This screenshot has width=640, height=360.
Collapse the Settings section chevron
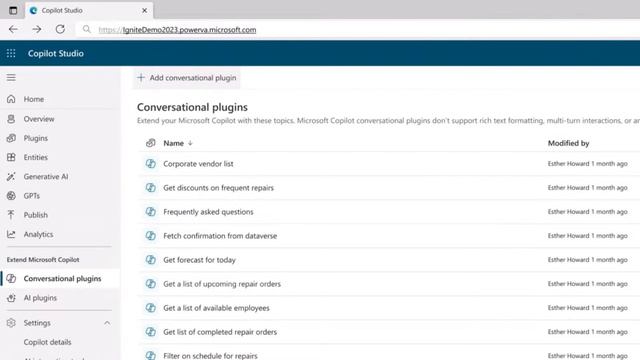[x=107, y=323]
